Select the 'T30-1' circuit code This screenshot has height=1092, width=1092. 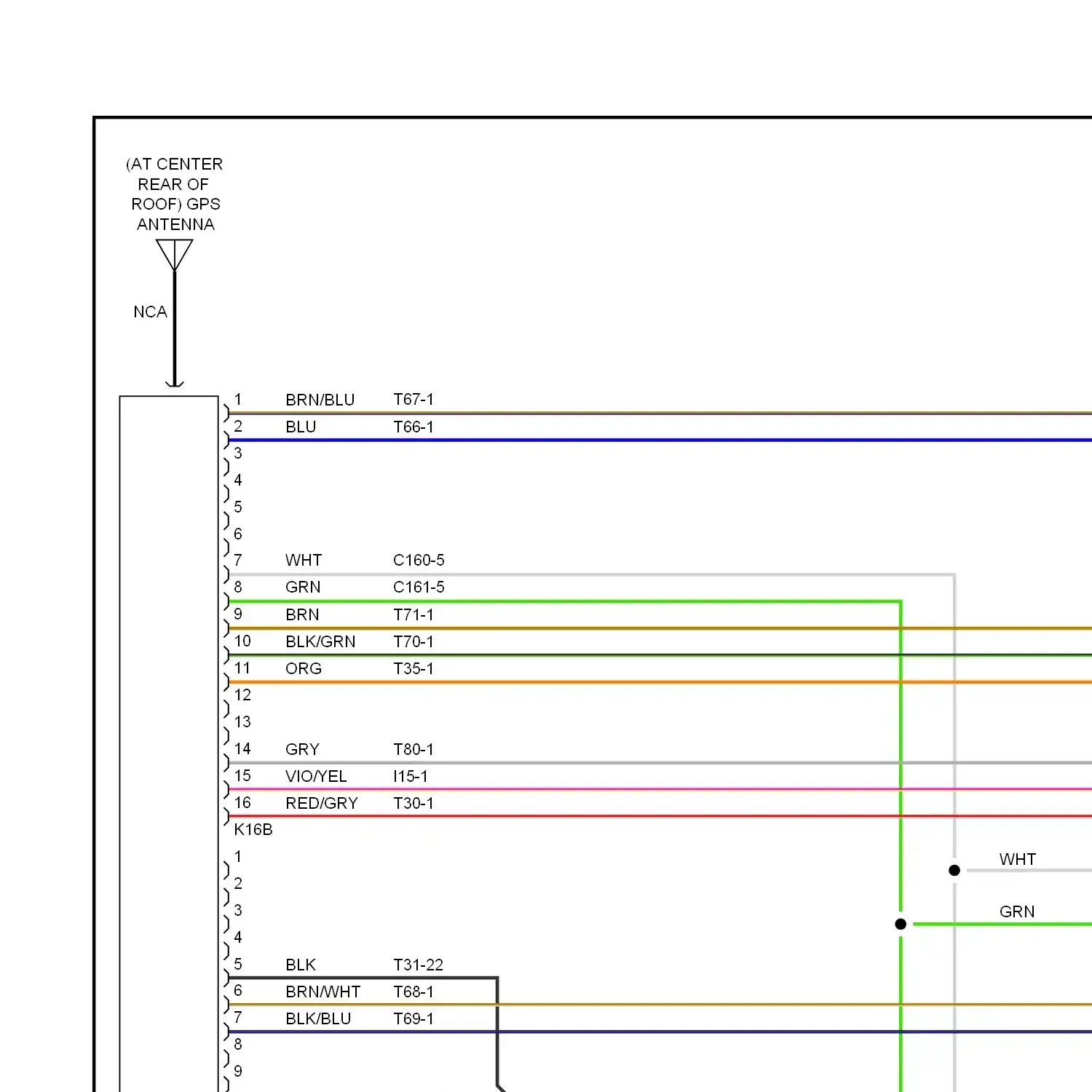click(x=414, y=804)
